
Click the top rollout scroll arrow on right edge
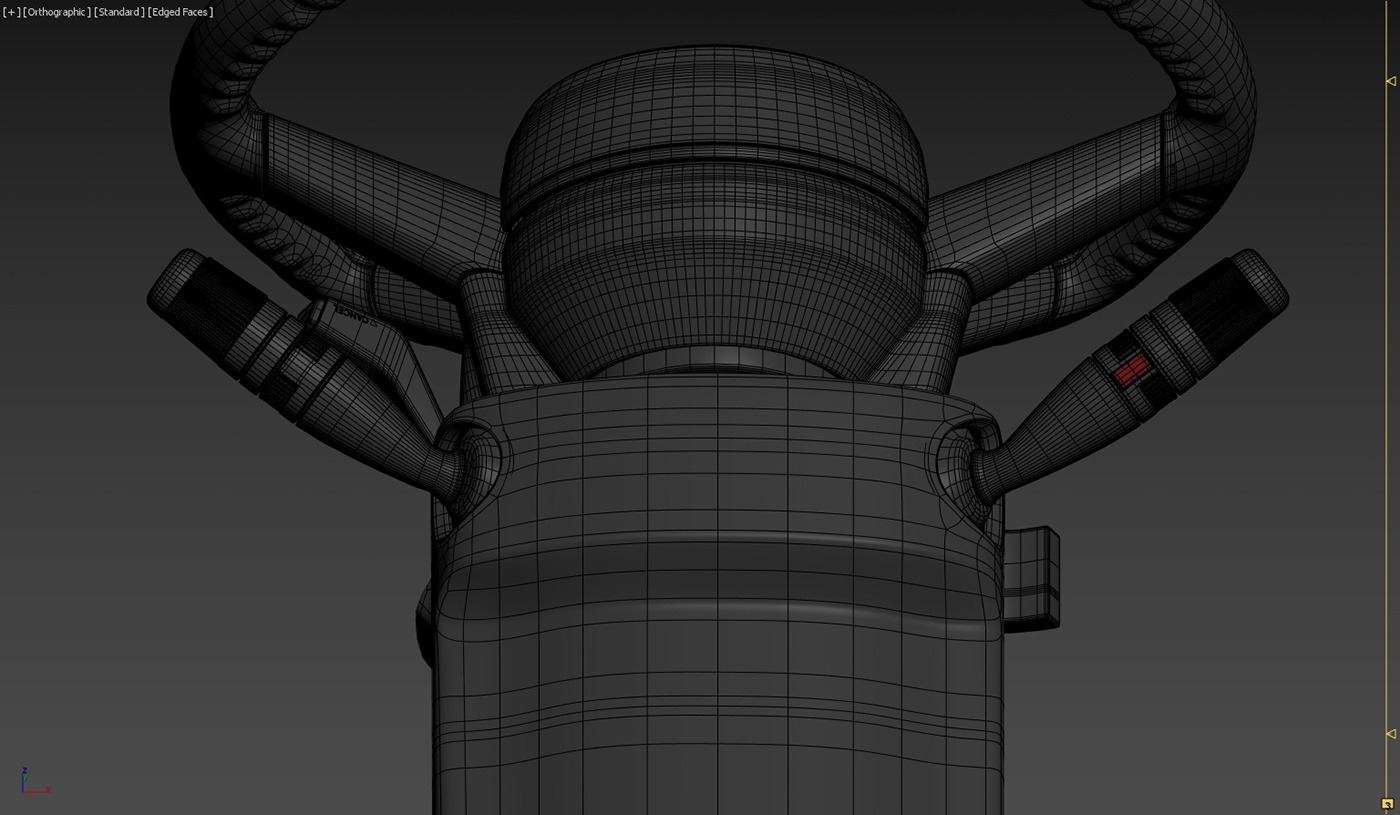(x=1390, y=80)
